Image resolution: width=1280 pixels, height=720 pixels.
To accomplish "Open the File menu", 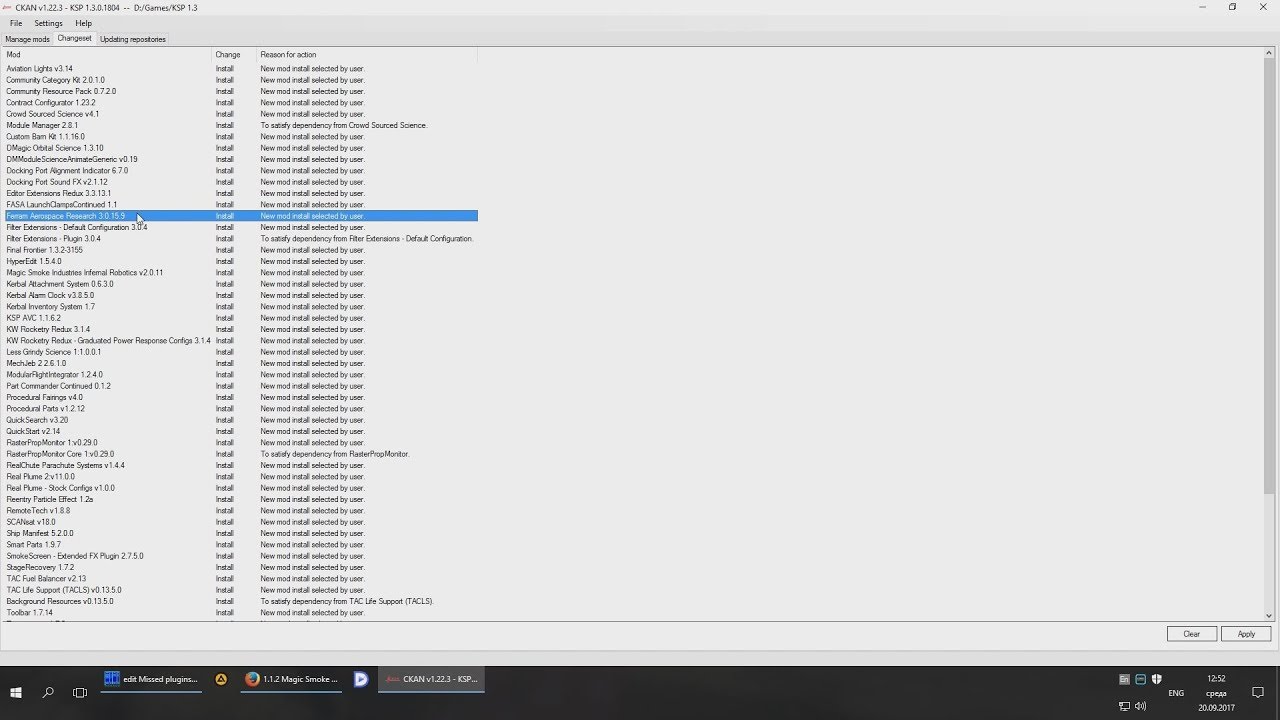I will [x=16, y=23].
